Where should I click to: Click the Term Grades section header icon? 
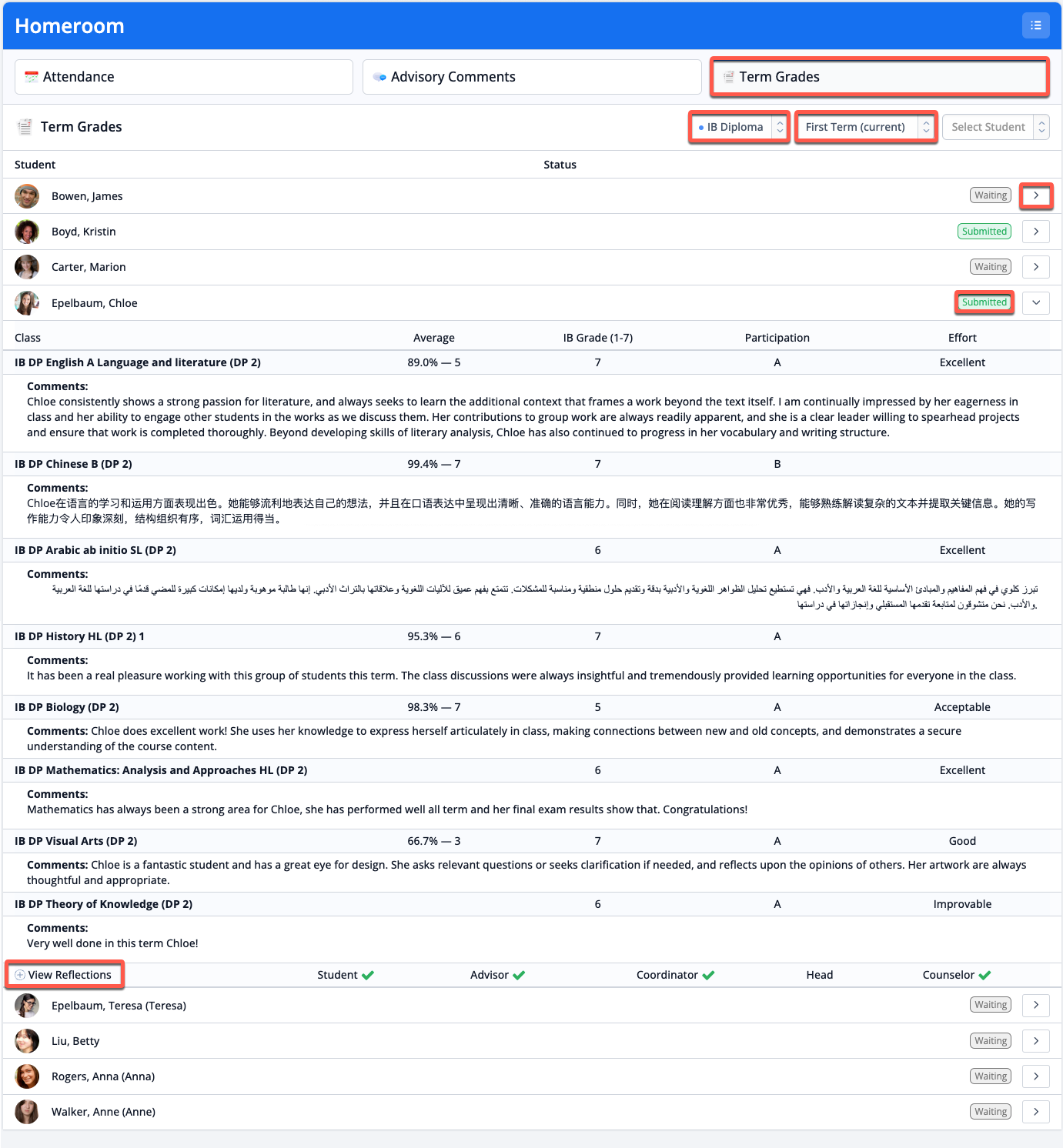[25, 126]
